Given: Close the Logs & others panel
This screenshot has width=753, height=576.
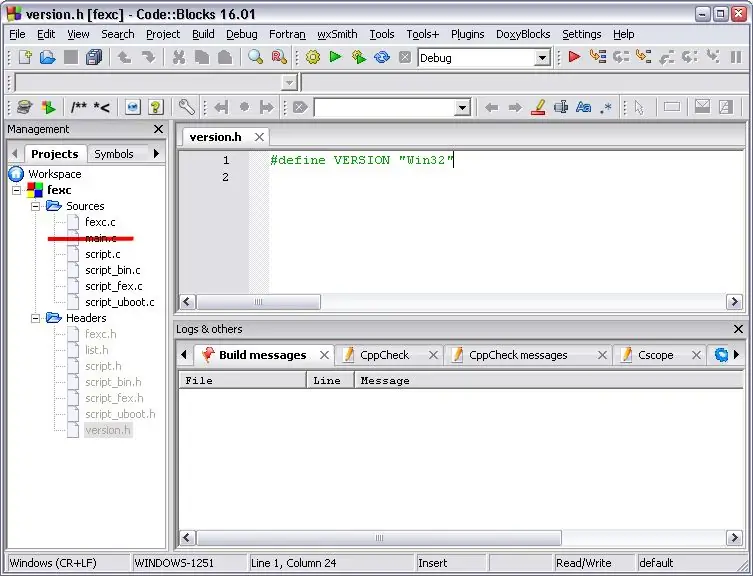Looking at the screenshot, I should pyautogui.click(x=738, y=329).
